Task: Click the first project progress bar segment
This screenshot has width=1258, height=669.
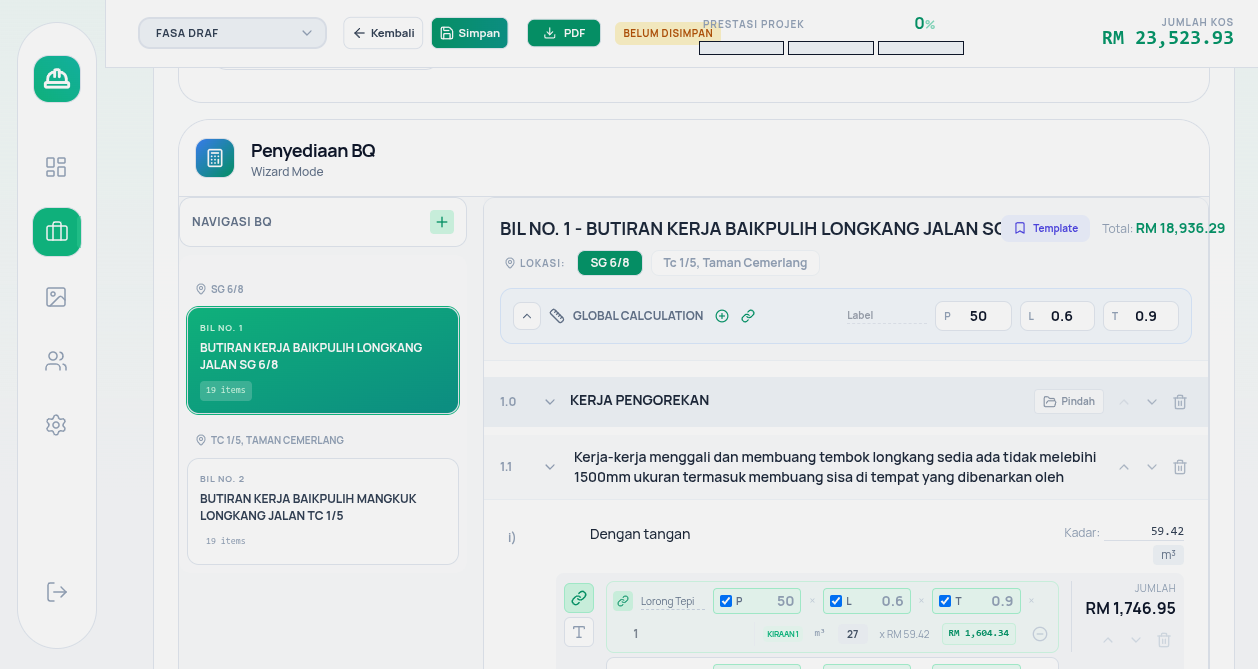Action: (741, 48)
